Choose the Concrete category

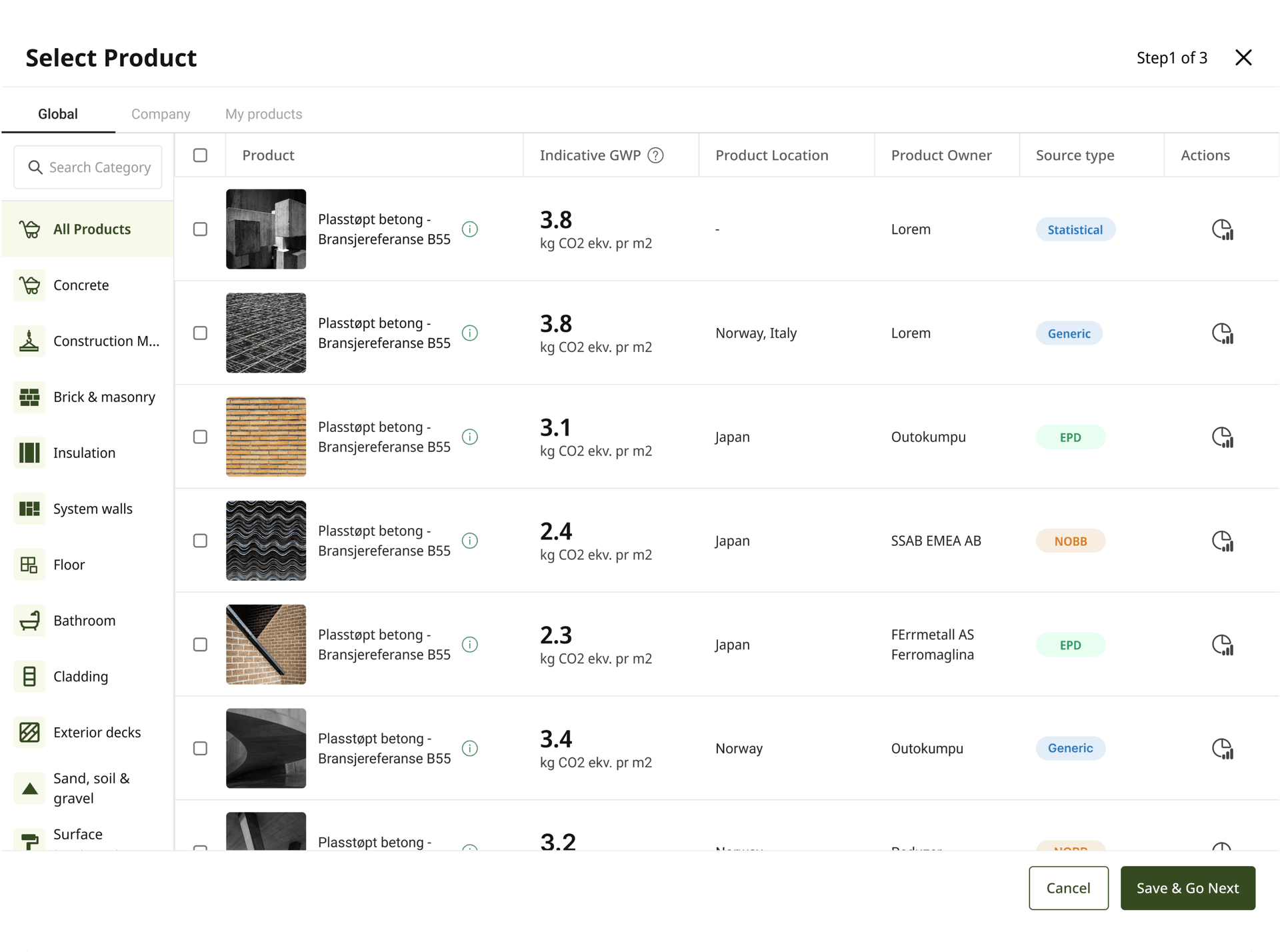coord(87,285)
